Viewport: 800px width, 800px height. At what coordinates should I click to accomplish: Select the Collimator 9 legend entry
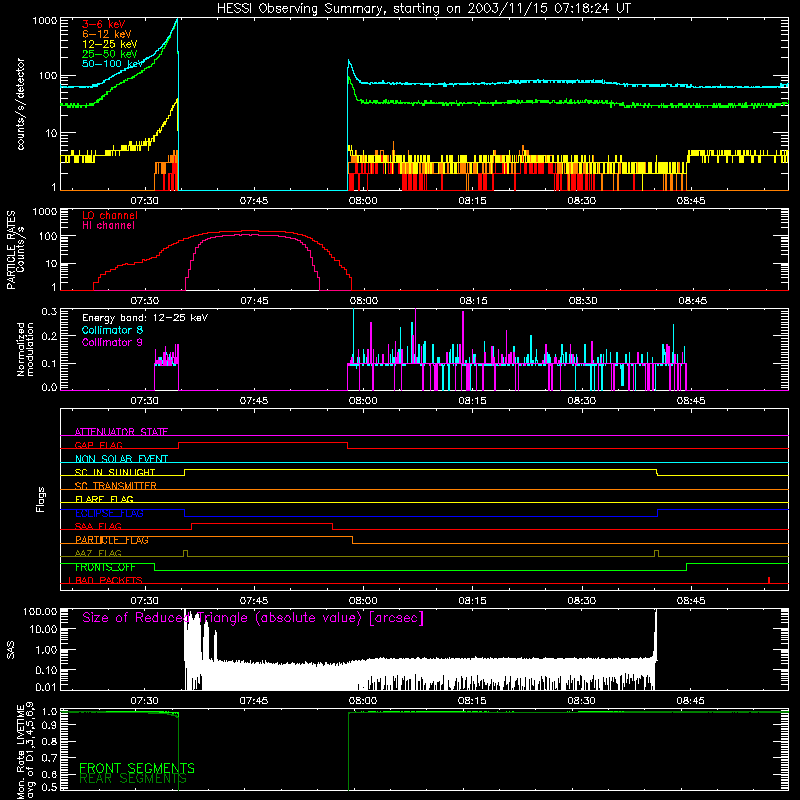112,342
